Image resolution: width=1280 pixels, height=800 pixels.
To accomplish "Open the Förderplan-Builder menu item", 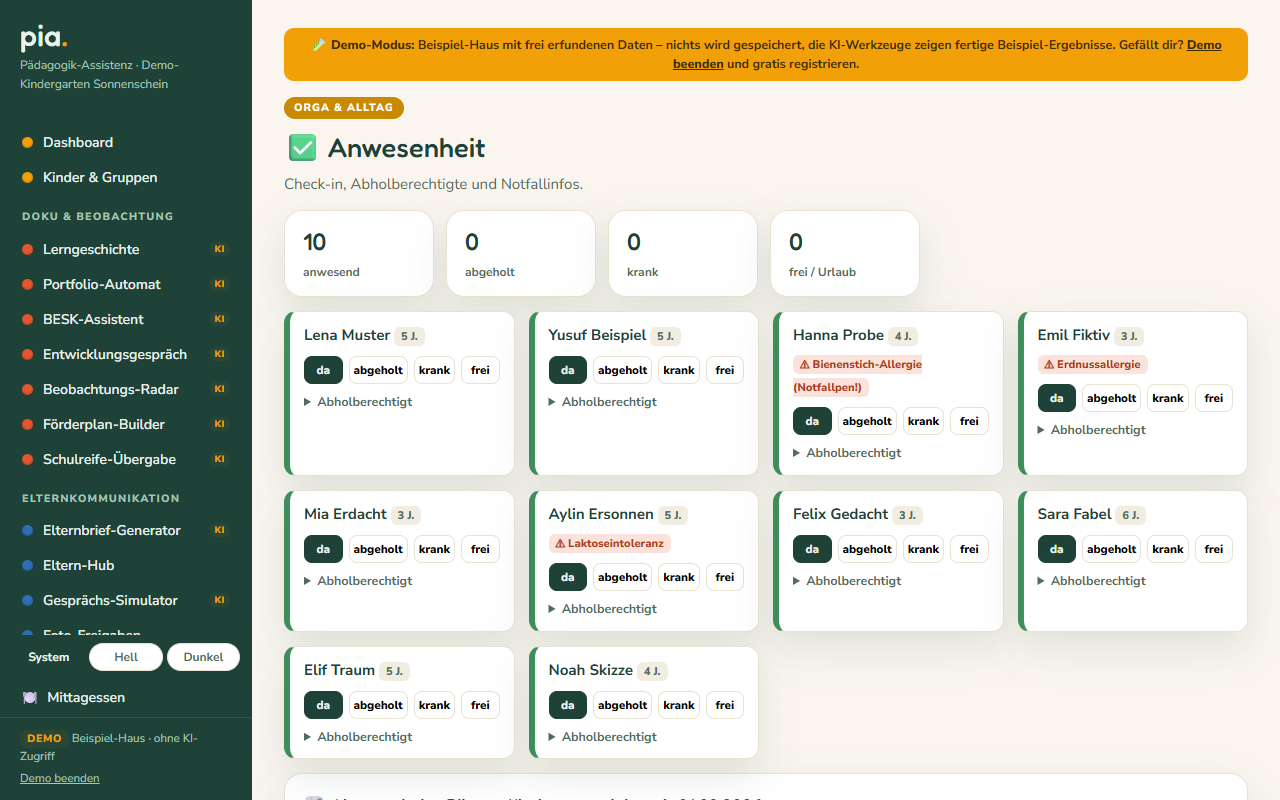I will click(104, 424).
